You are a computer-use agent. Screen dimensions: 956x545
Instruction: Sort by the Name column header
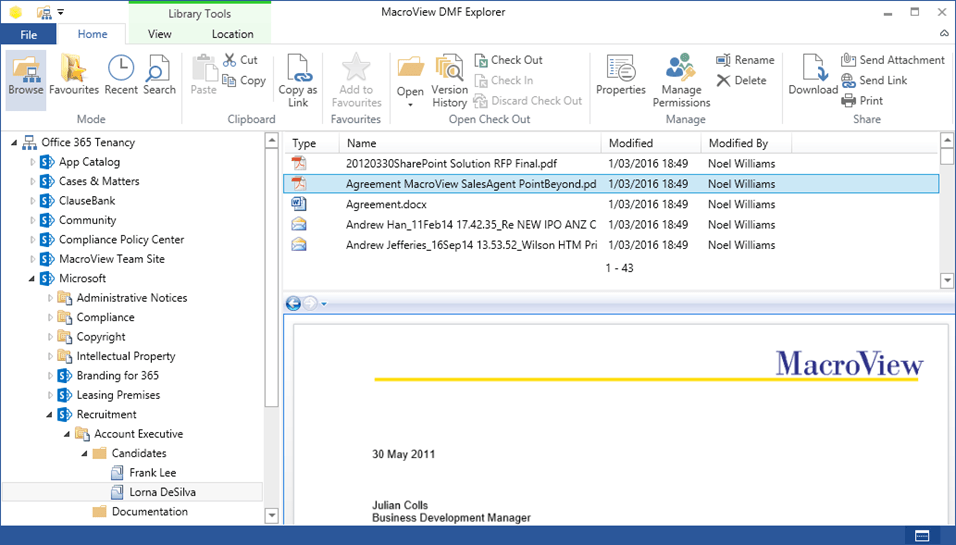pyautogui.click(x=469, y=143)
